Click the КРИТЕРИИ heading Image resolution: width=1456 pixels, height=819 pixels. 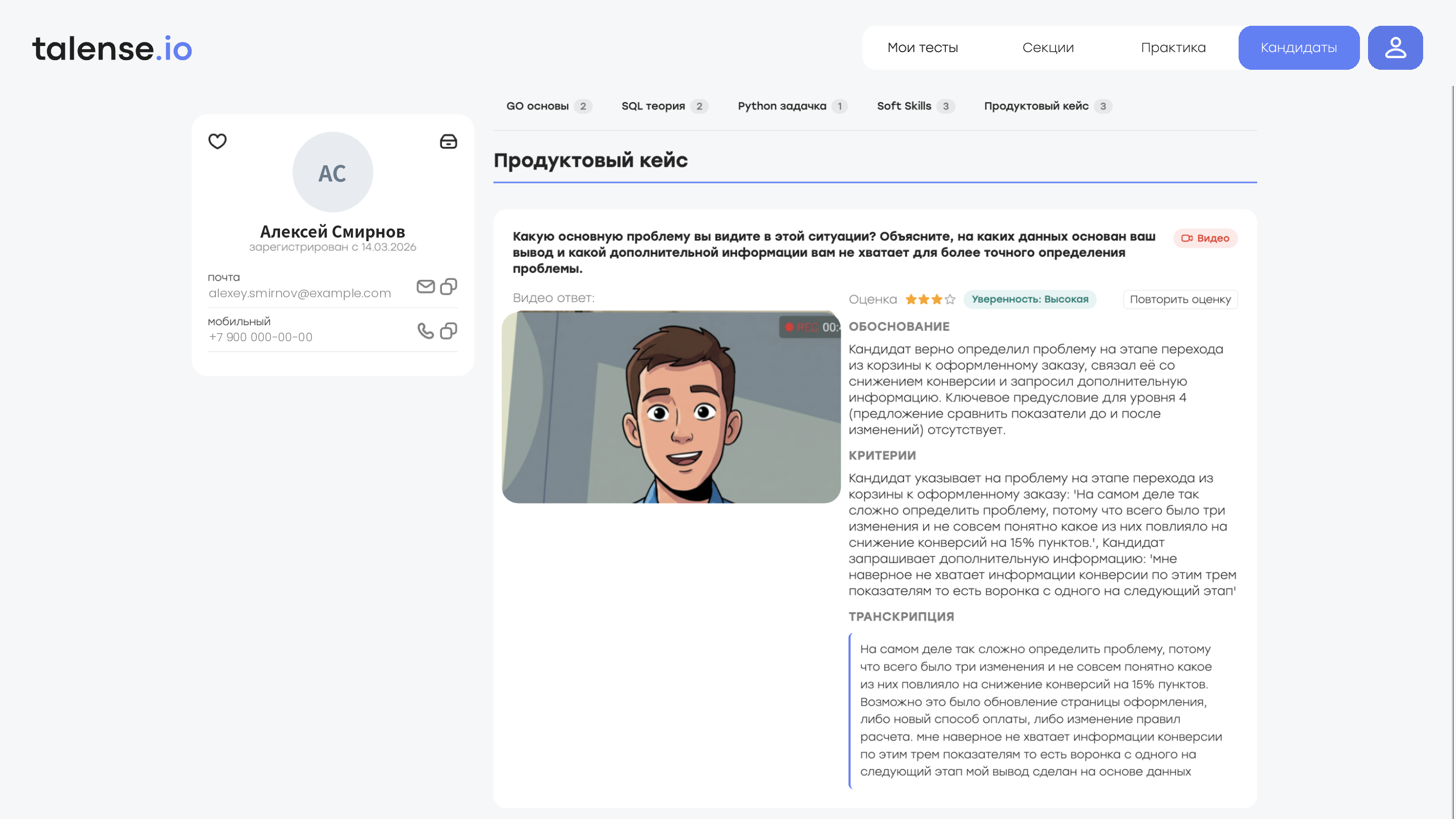882,456
